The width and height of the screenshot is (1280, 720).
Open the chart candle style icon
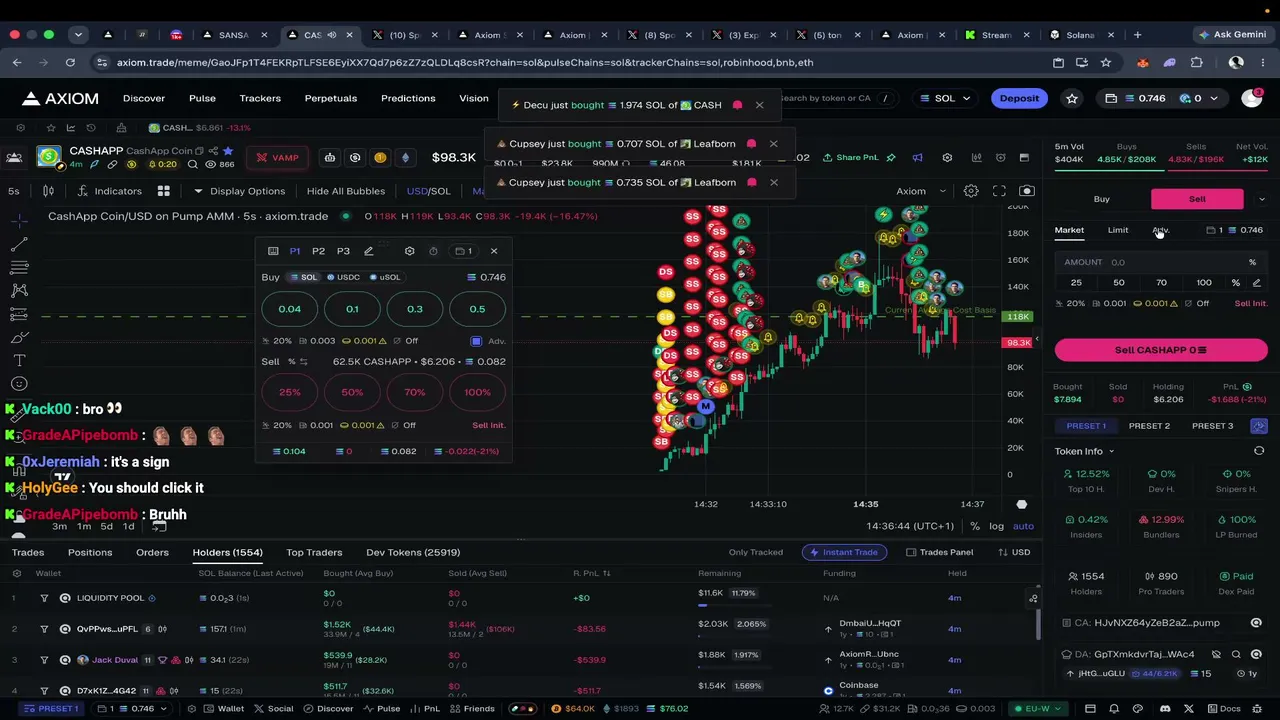click(x=48, y=191)
